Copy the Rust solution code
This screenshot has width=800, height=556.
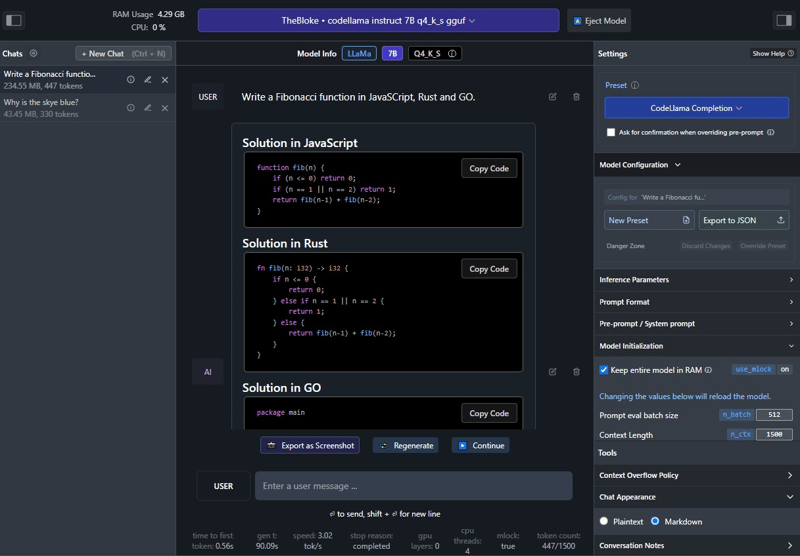tap(489, 269)
